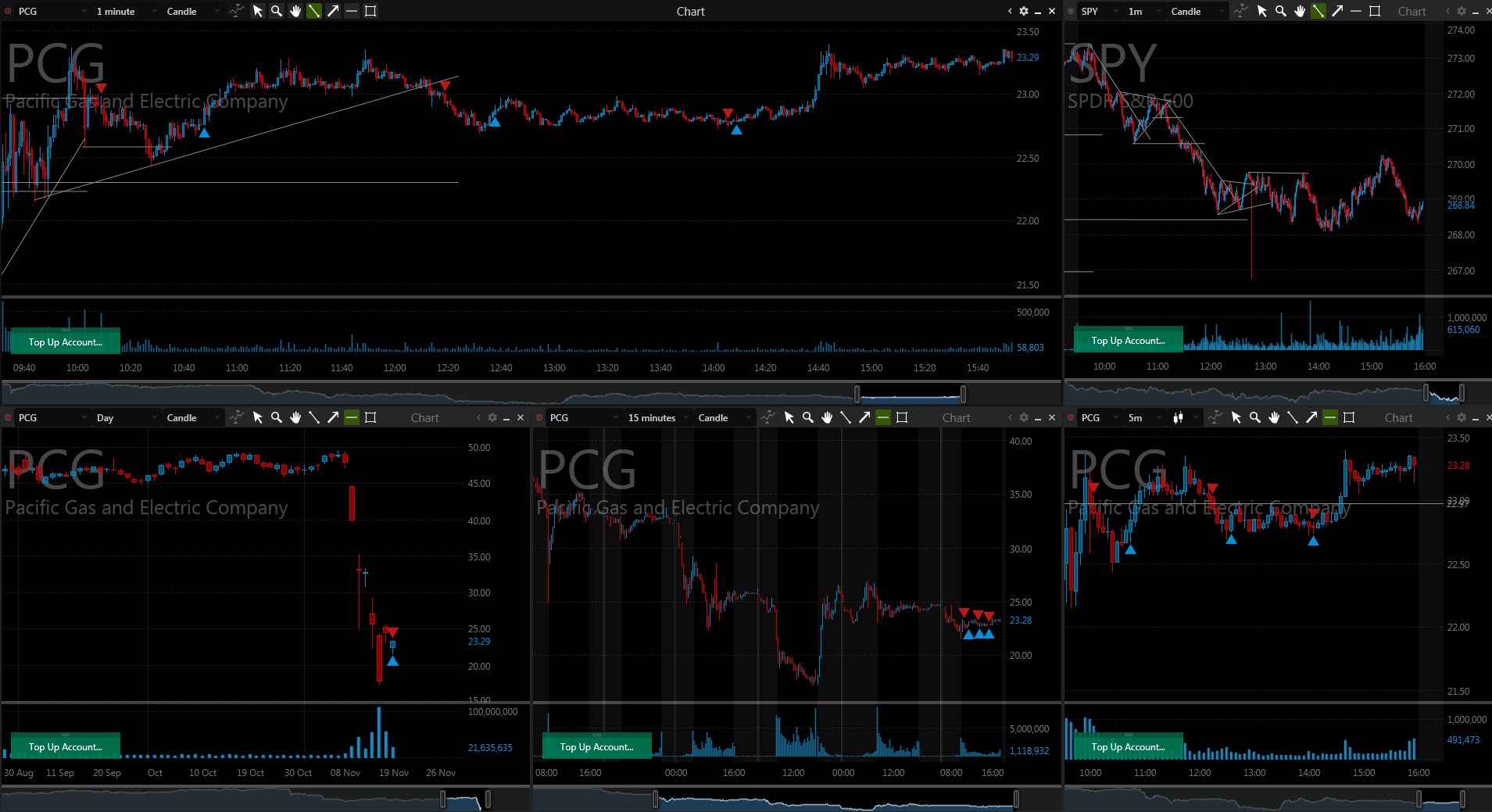Toggle horizontal line tool in PCG 15 minutes chart

[x=883, y=417]
